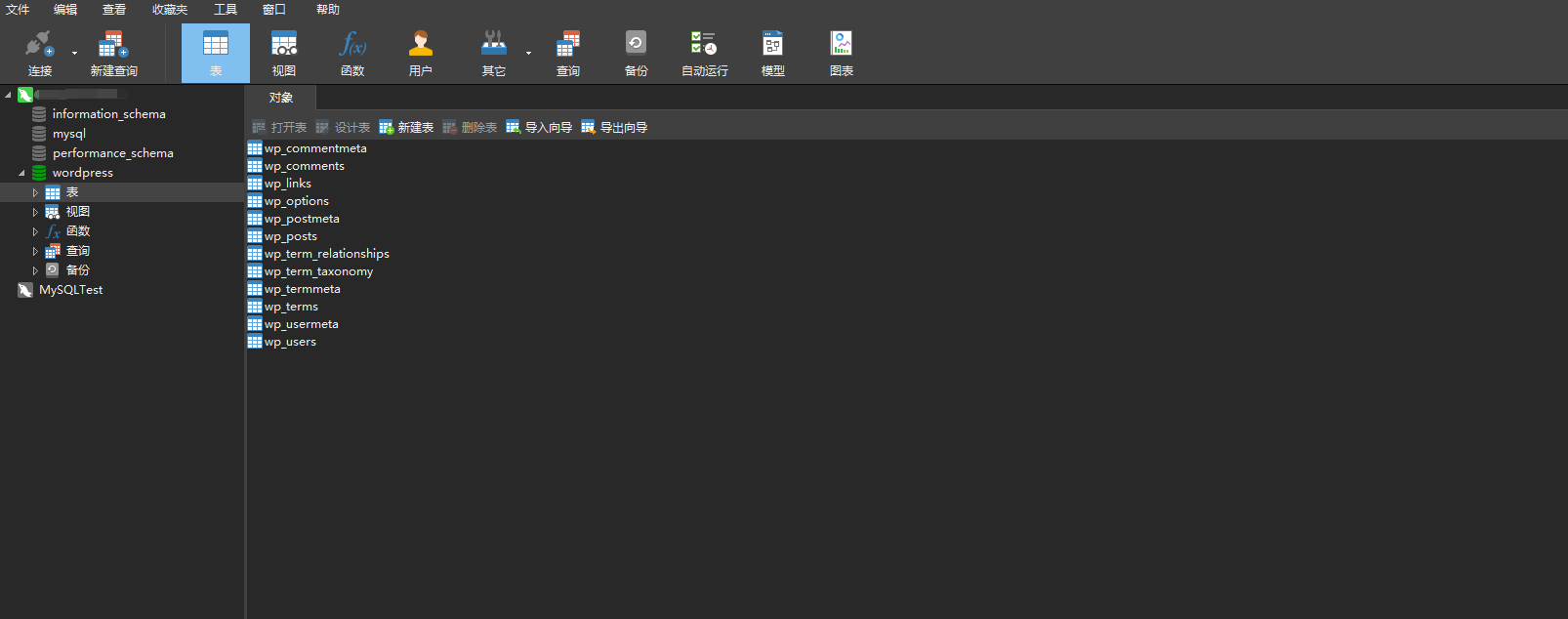Expand the 表 node under wordpress
This screenshot has height=619, width=1568.
coord(35,192)
